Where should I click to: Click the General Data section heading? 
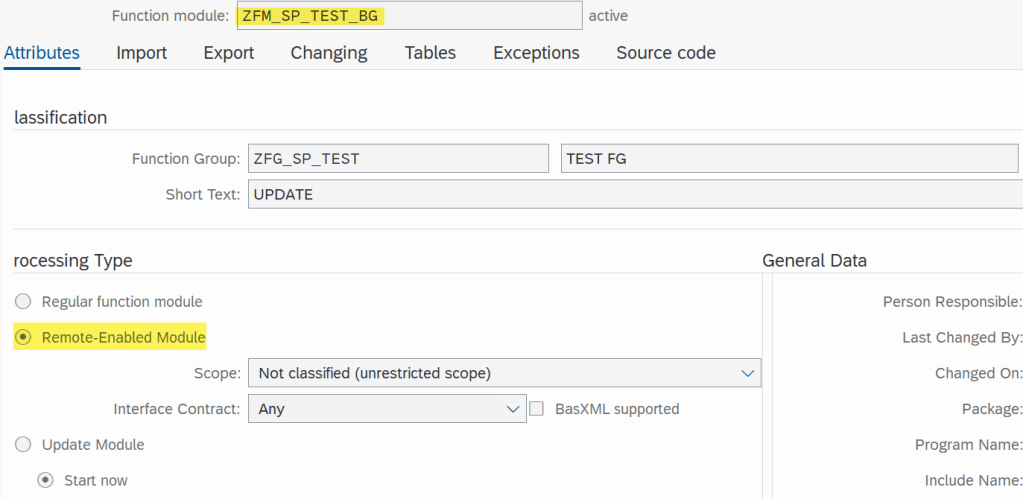[x=814, y=260]
